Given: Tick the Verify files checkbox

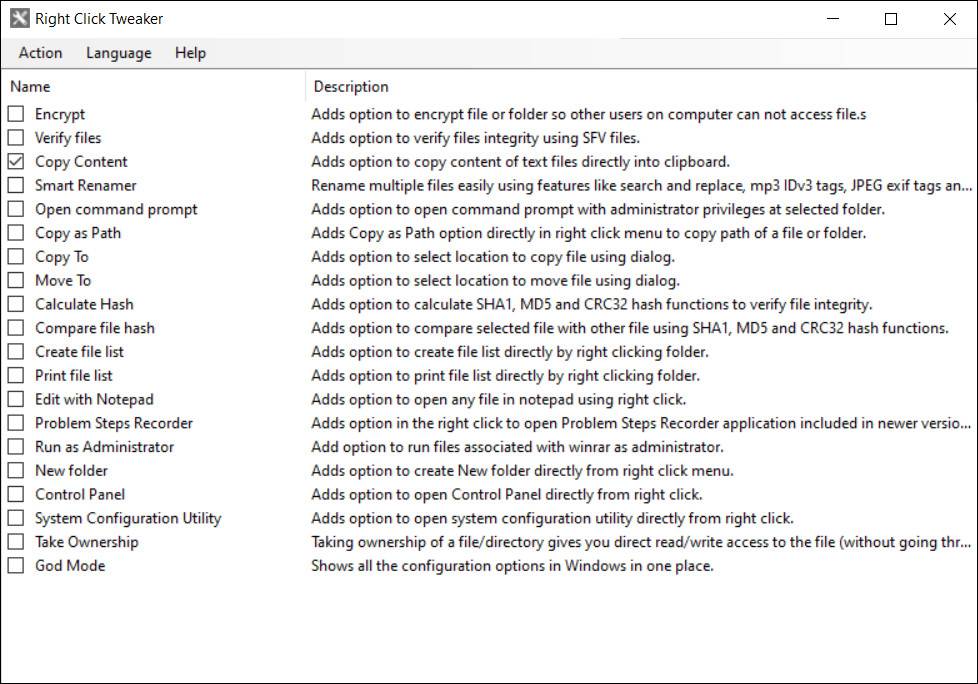Looking at the screenshot, I should point(16,138).
